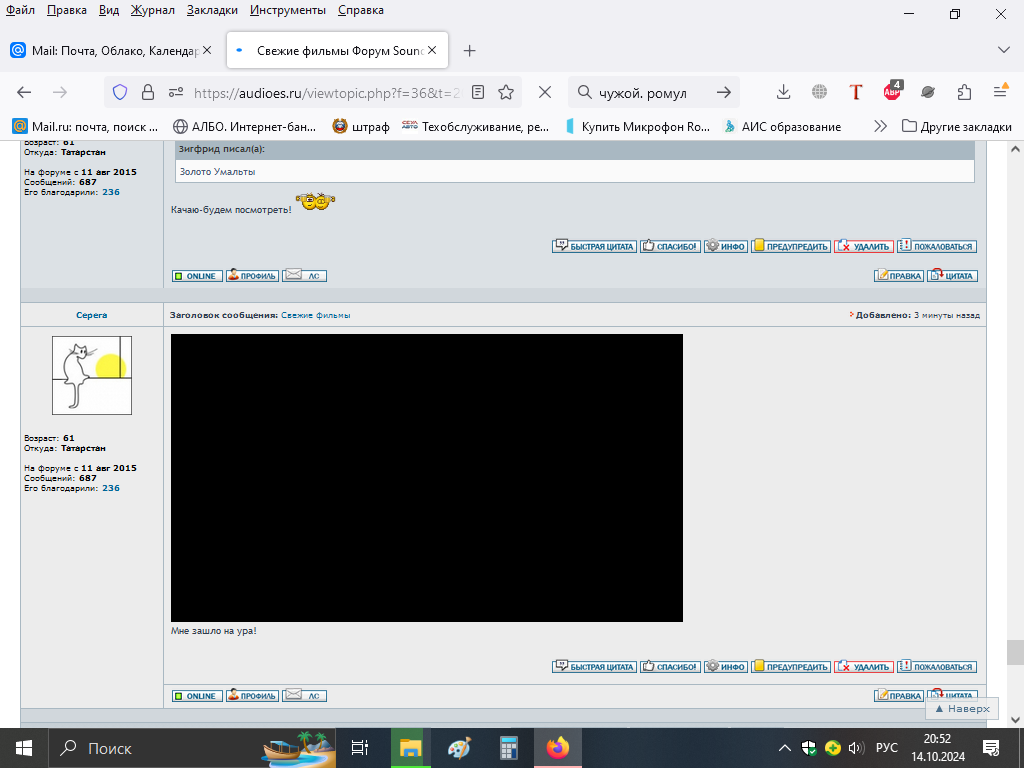Image resolution: width=1024 pixels, height=768 pixels.
Task: Open the Adblock Plus extension icon
Action: pyautogui.click(x=892, y=92)
